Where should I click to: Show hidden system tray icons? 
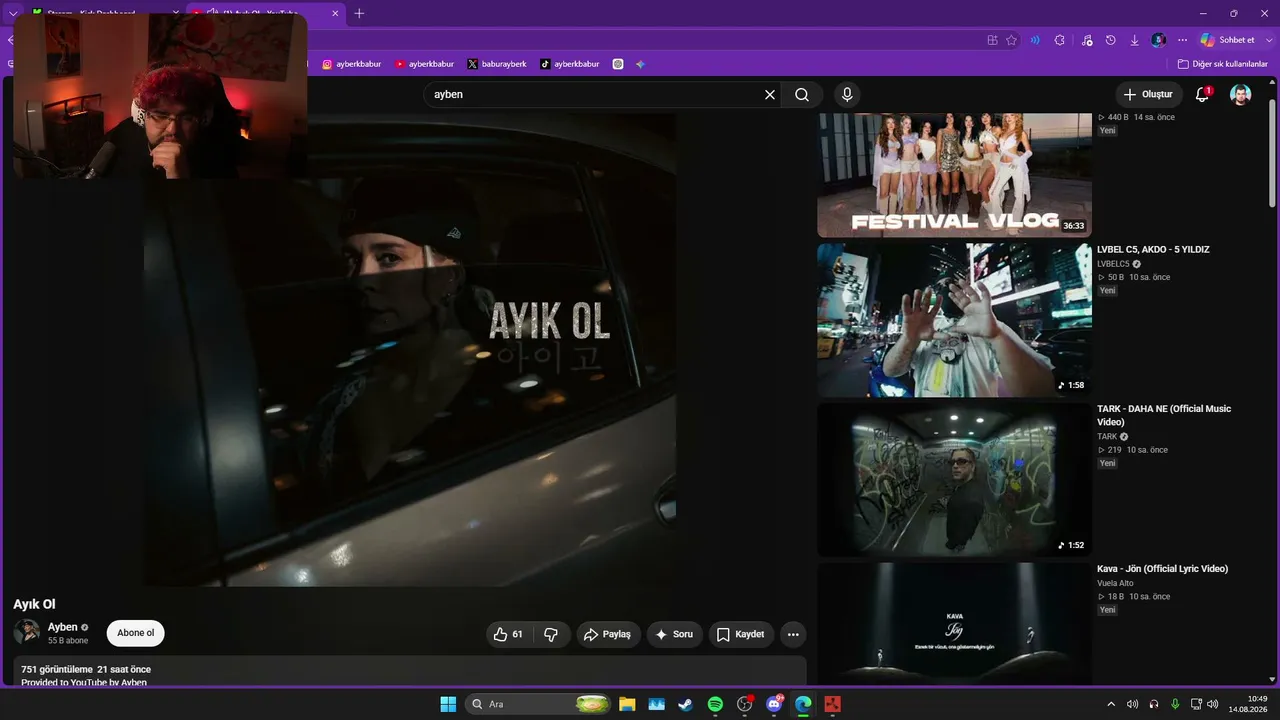[x=1110, y=704]
